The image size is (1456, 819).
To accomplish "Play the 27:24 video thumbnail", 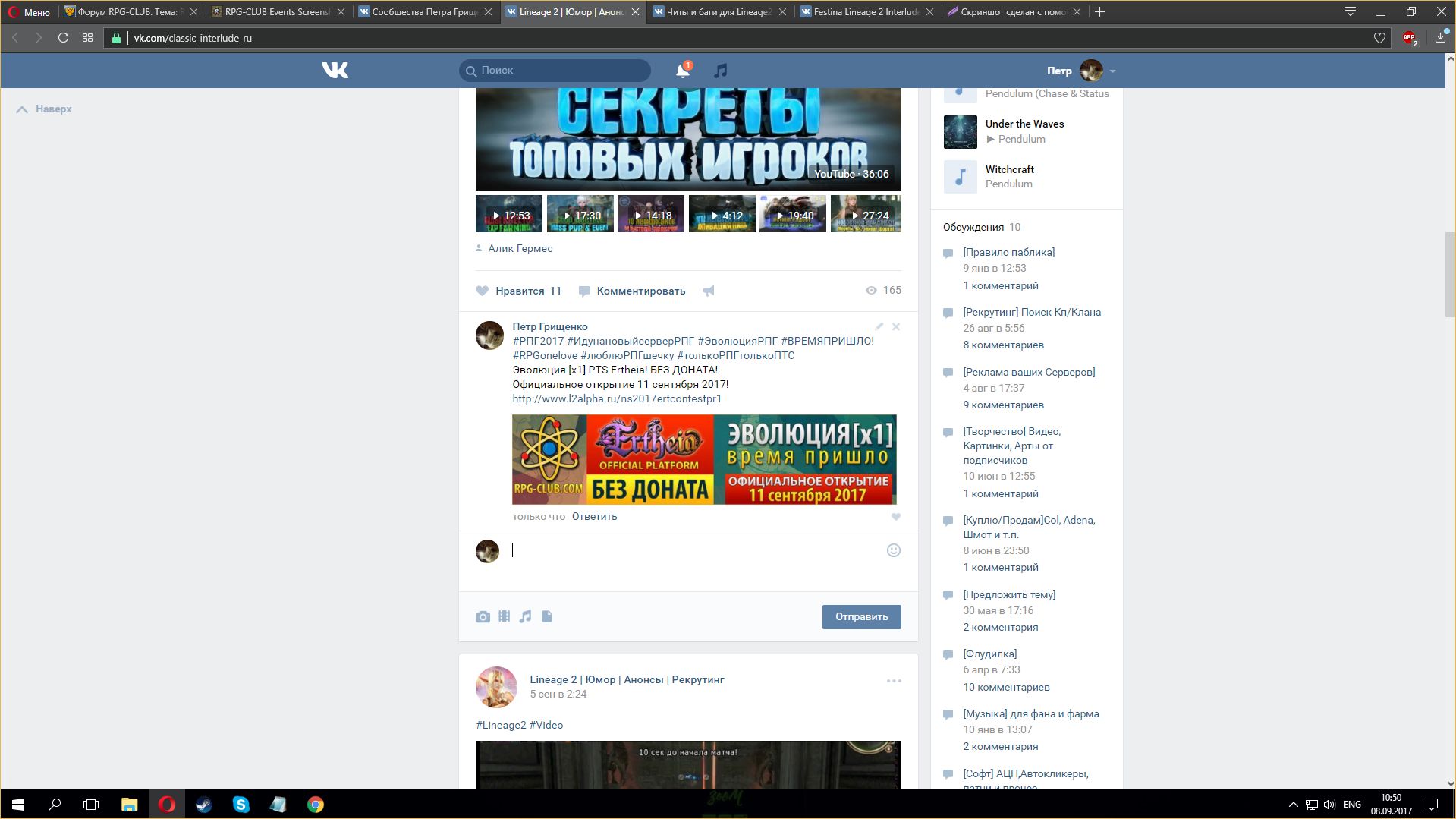I will click(866, 214).
